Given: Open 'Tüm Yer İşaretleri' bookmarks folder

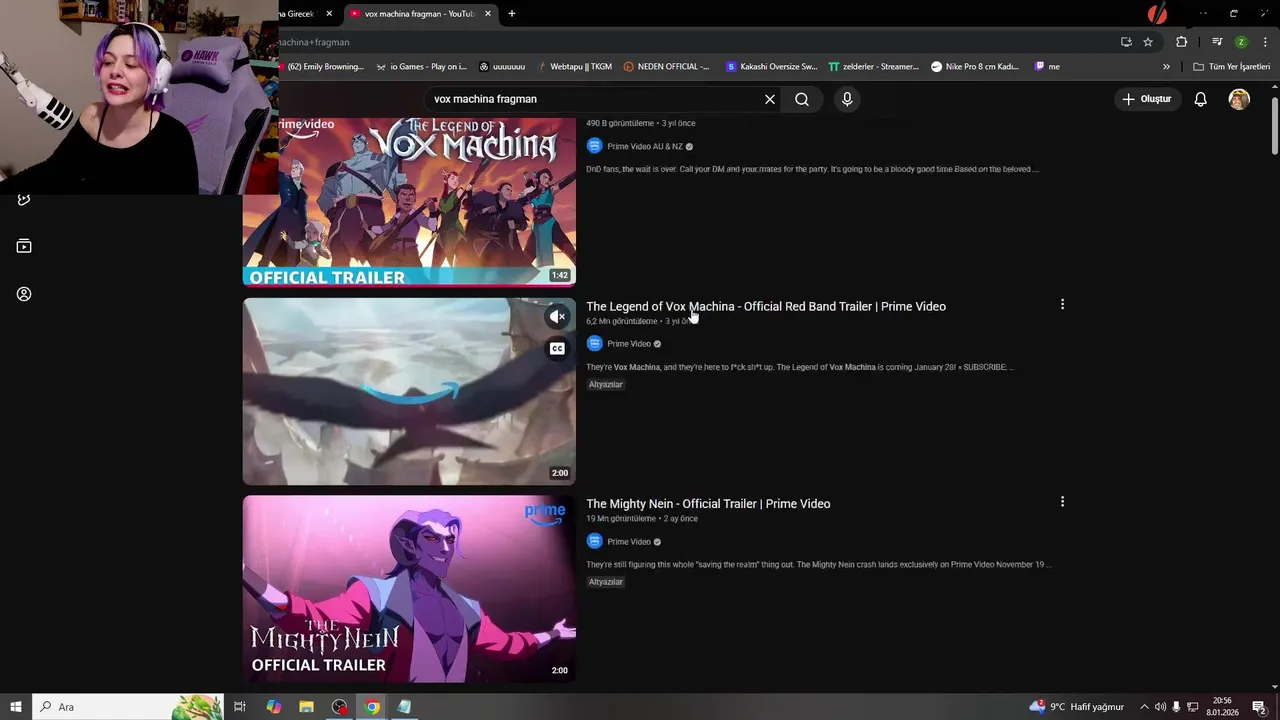Looking at the screenshot, I should pos(1232,67).
